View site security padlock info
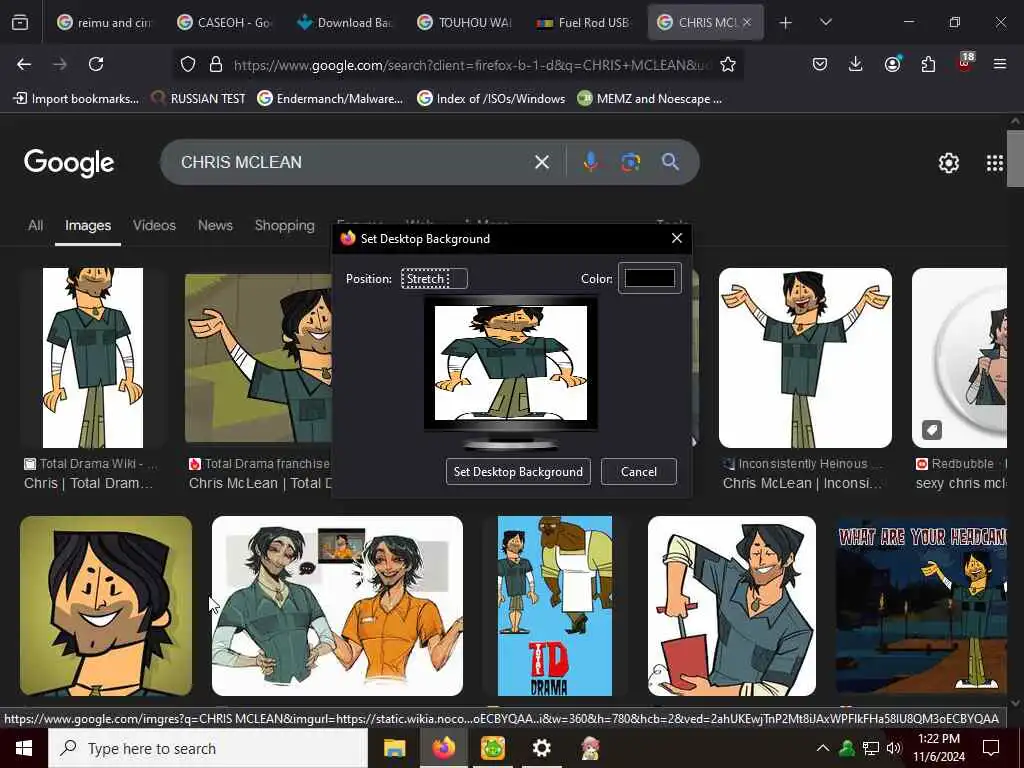 (216, 64)
